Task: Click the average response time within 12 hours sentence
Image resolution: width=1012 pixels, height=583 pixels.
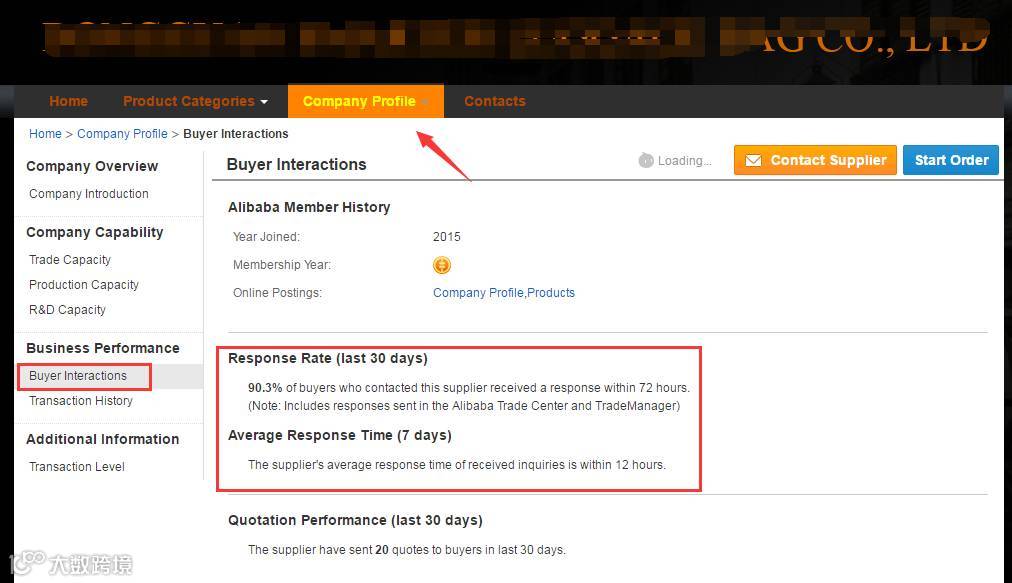Action: pos(457,465)
